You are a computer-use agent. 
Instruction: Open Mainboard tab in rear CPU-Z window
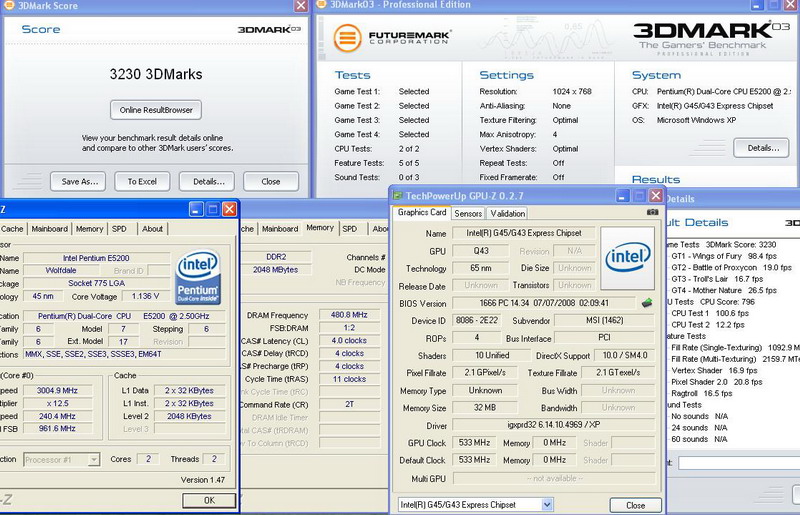tap(280, 229)
